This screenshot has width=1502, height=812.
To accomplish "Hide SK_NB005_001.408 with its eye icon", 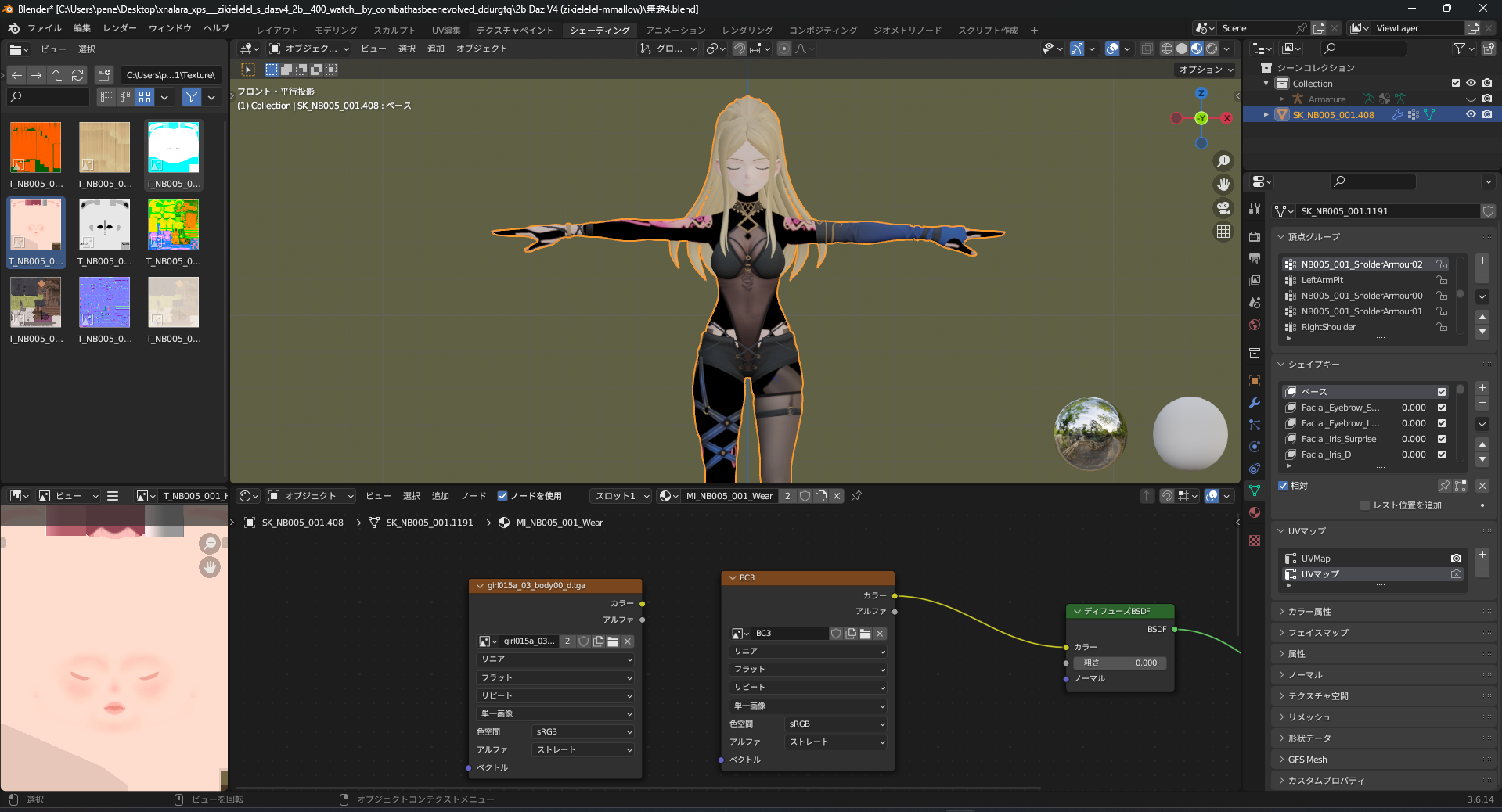I will [x=1471, y=114].
